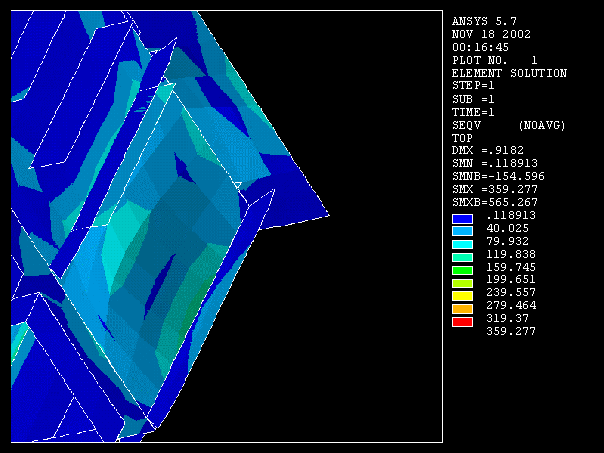Select the SMXB=565.267 value

pos(495,202)
